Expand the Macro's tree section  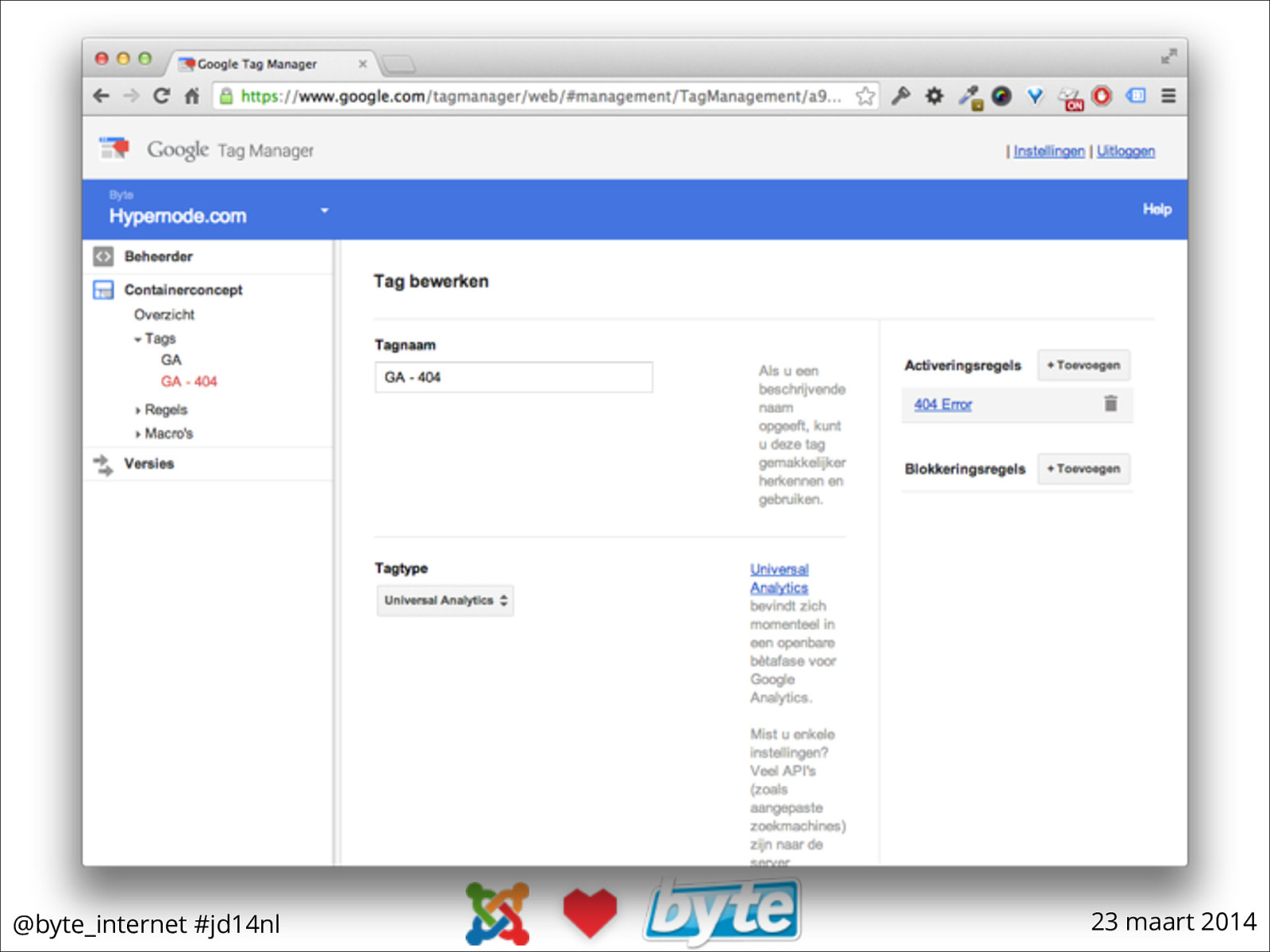tap(138, 435)
